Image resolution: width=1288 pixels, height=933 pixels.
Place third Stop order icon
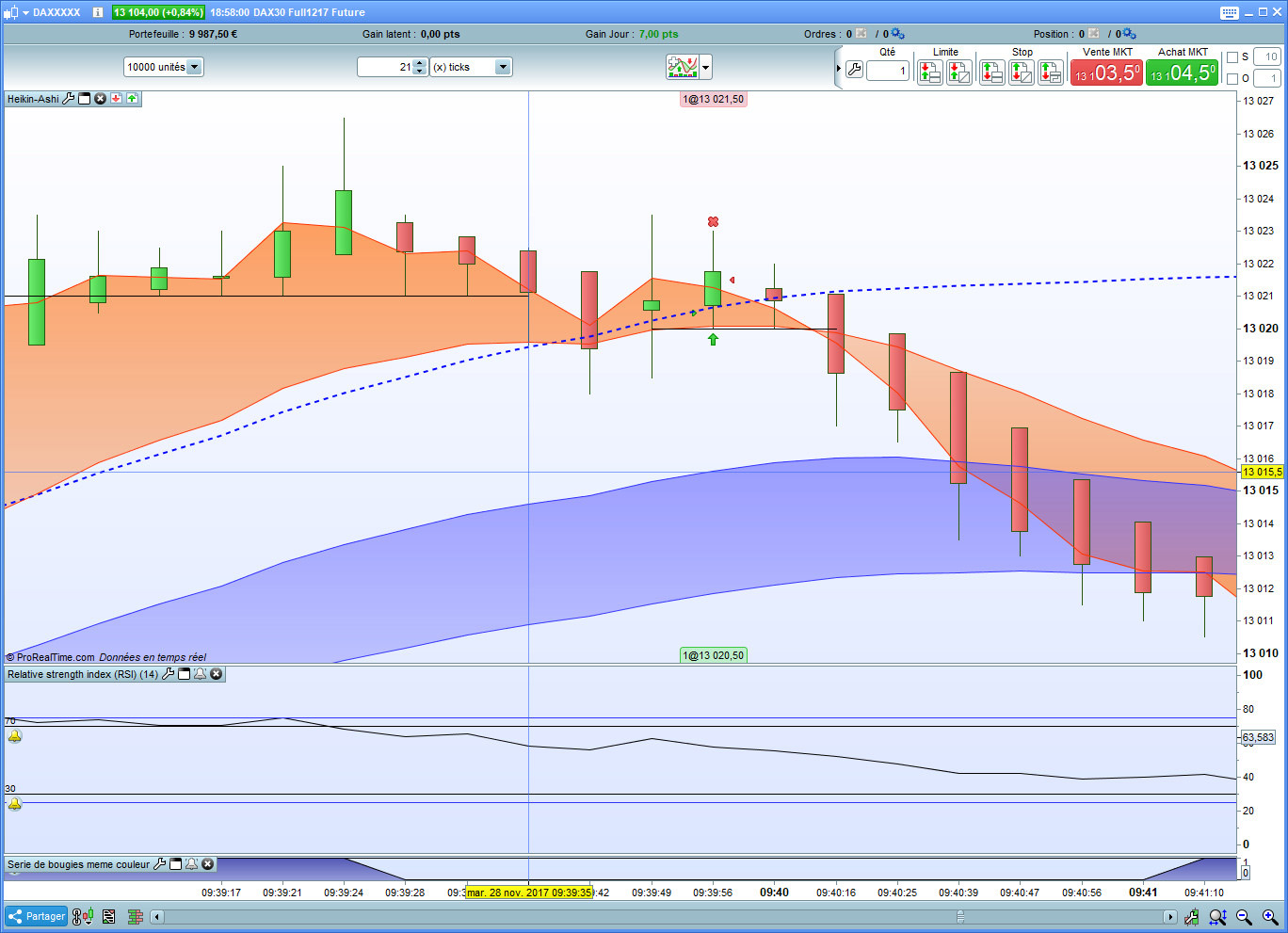click(x=1051, y=72)
